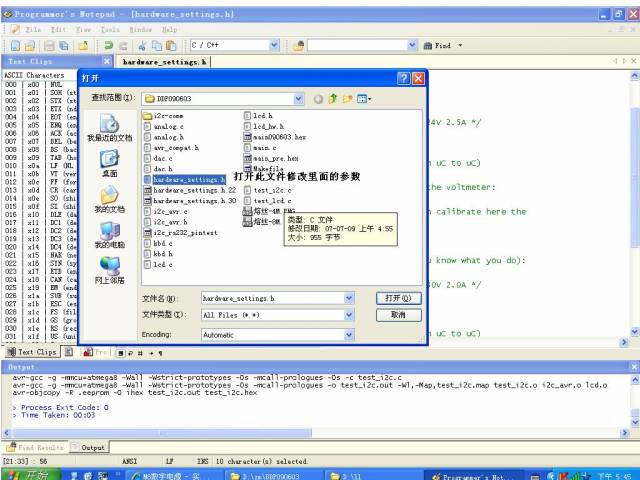Screen dimensions: 640x480
Task: Select main.c in the file list
Action: point(264,147)
